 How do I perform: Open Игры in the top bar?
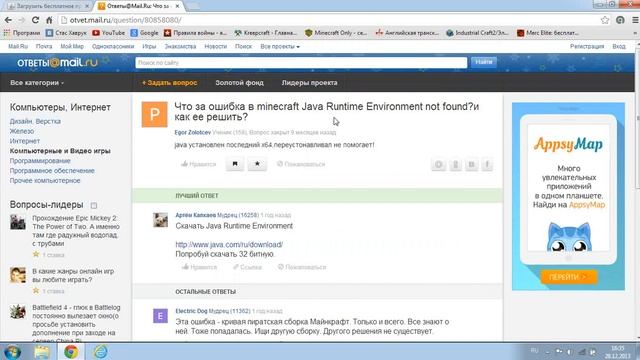pos(149,47)
